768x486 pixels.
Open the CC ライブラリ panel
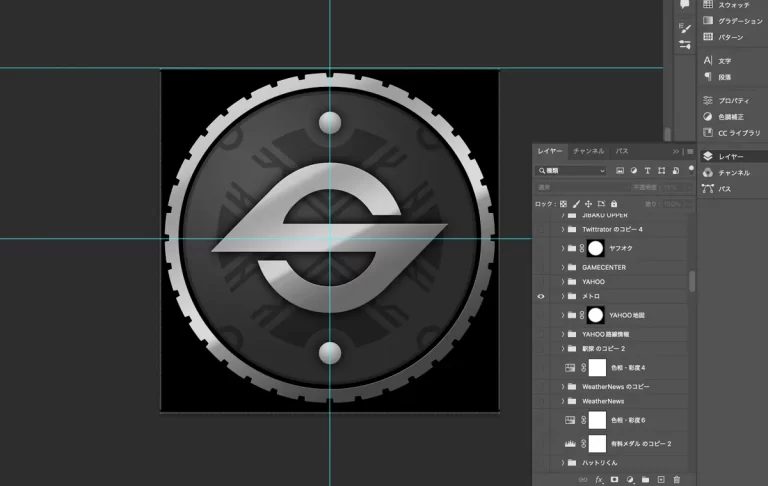(737, 132)
